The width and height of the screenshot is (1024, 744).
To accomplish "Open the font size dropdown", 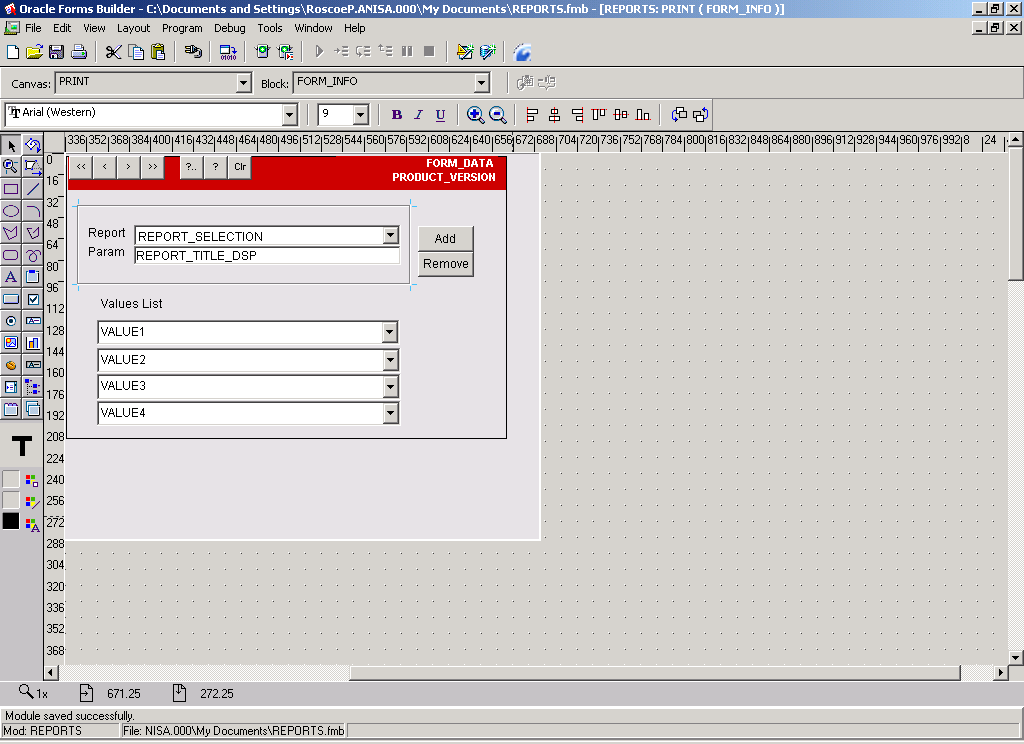I will 360,115.
